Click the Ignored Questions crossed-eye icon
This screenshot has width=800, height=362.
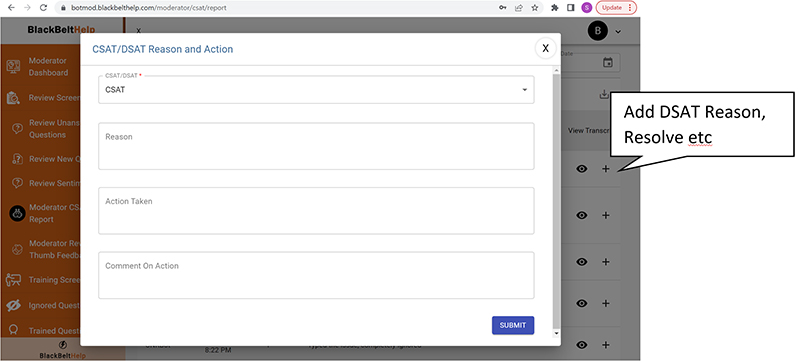(x=13, y=305)
